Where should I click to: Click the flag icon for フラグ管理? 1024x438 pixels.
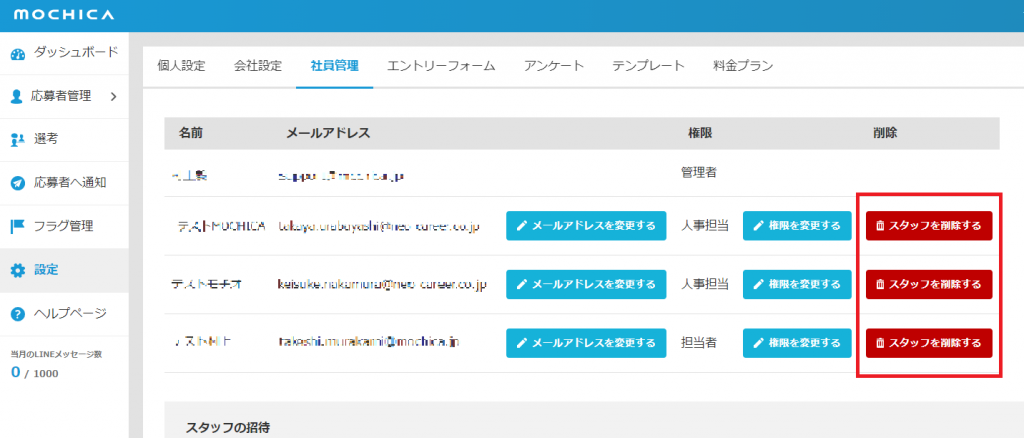click(x=17, y=226)
